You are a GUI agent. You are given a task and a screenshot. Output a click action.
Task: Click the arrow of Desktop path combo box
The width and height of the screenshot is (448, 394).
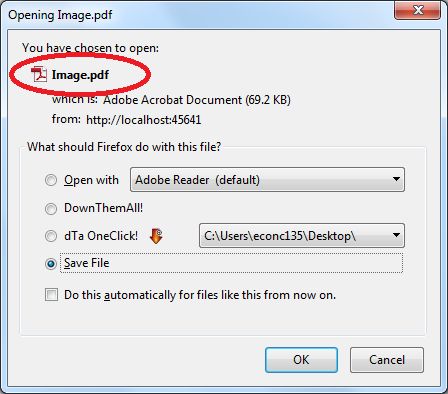pyautogui.click(x=396, y=235)
